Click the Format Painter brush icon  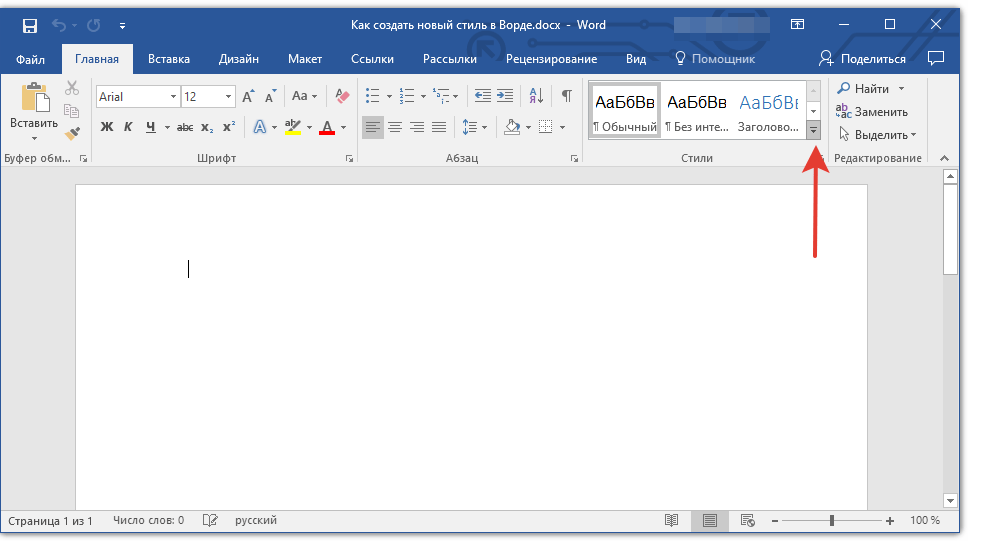tap(72, 132)
